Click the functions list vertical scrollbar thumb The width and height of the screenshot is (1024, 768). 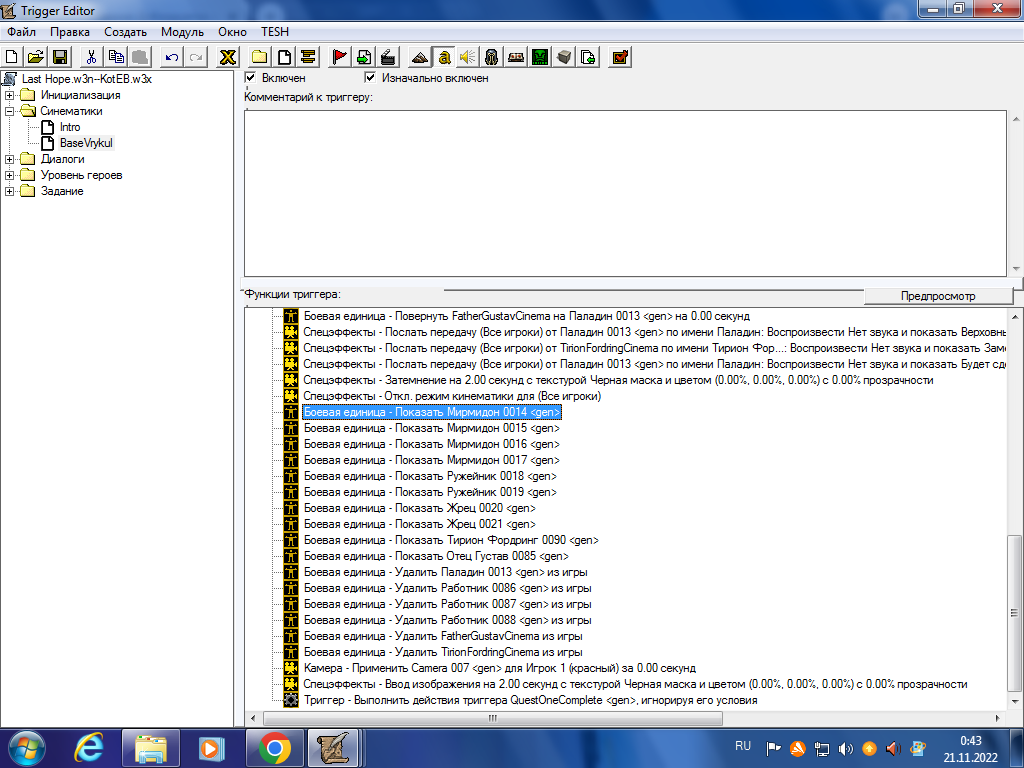tap(1014, 613)
